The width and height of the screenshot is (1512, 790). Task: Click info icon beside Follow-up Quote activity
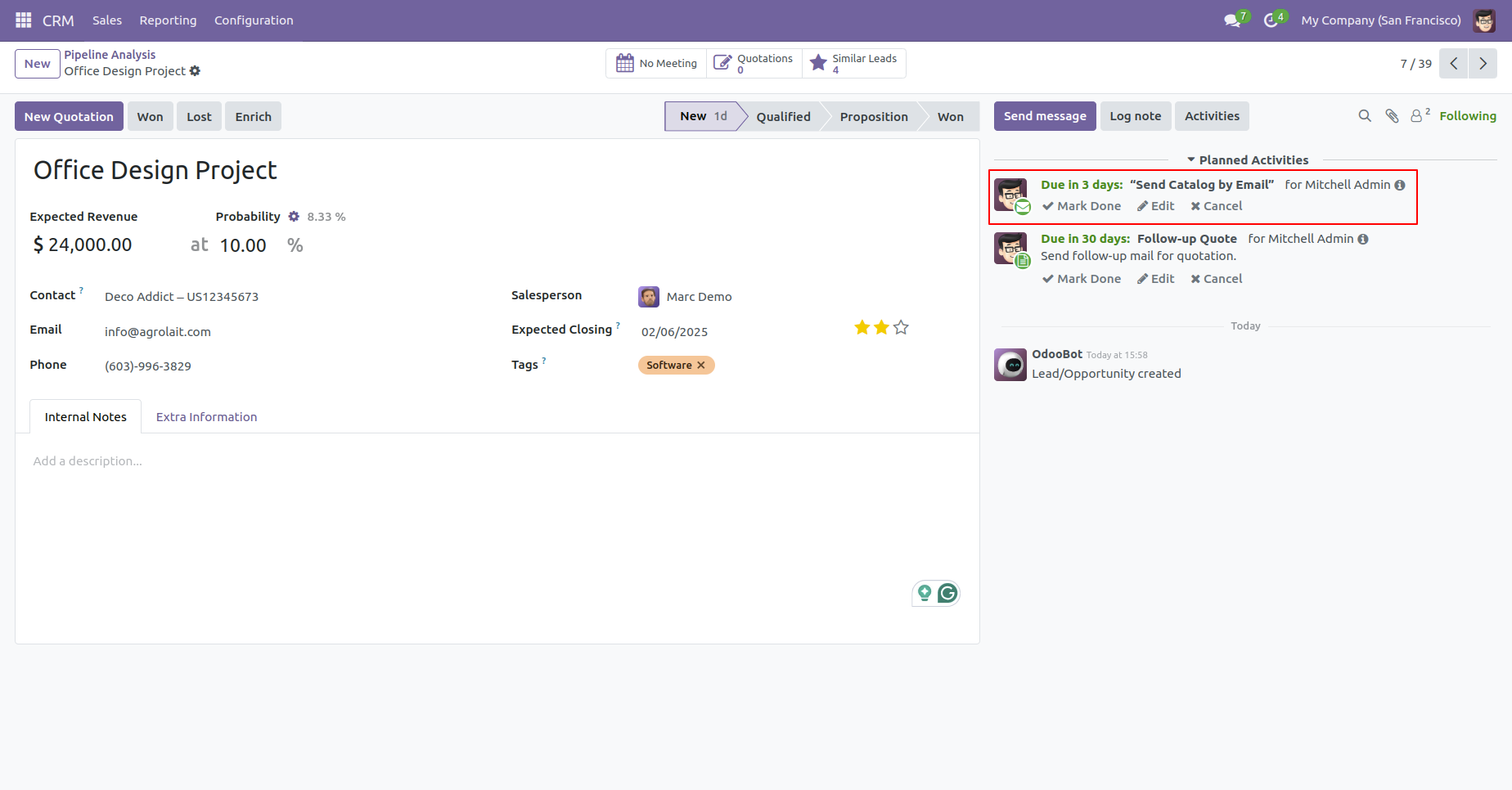(1363, 240)
